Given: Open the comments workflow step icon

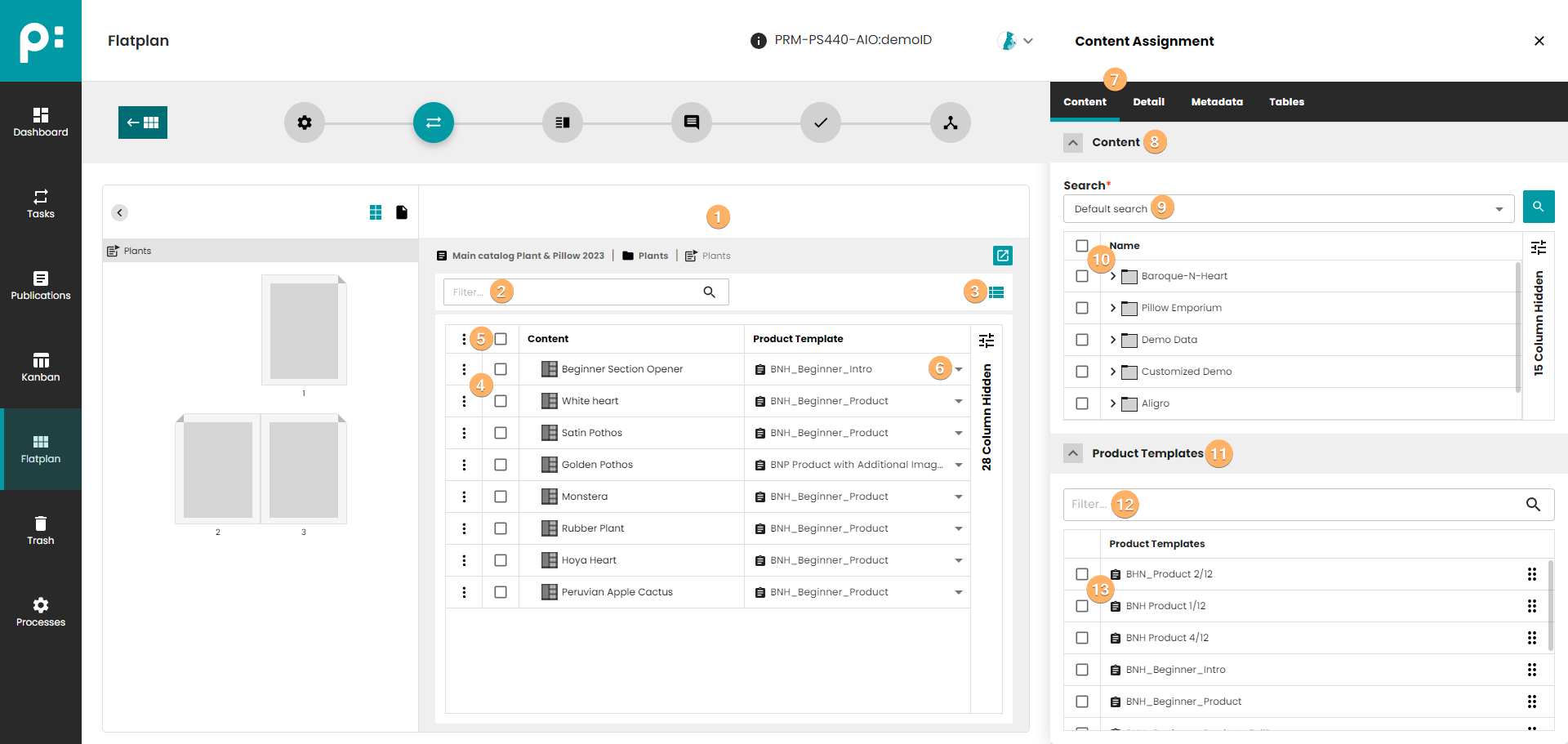Looking at the screenshot, I should (691, 123).
